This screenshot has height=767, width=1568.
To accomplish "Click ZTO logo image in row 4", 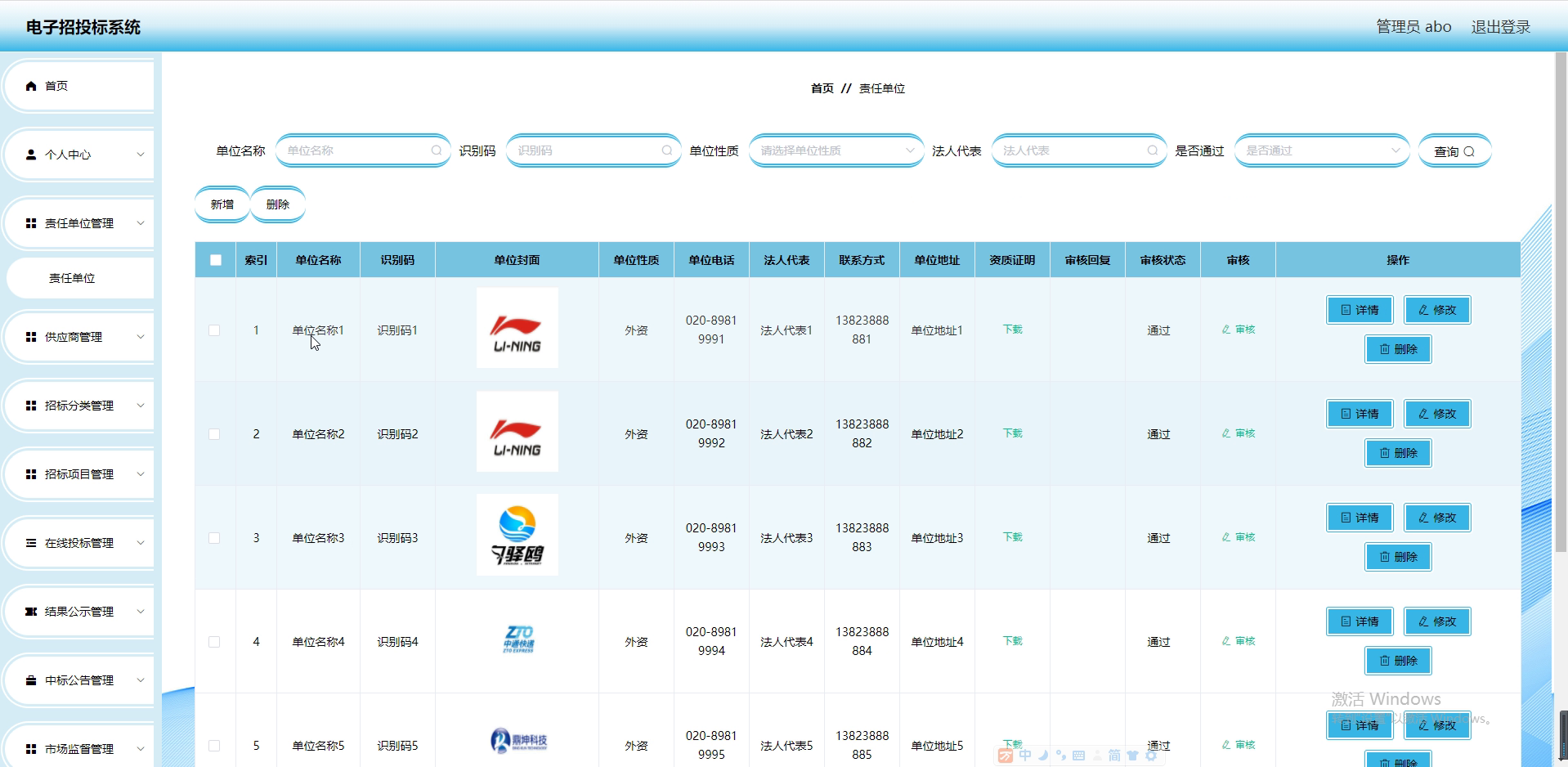I will pyautogui.click(x=518, y=639).
